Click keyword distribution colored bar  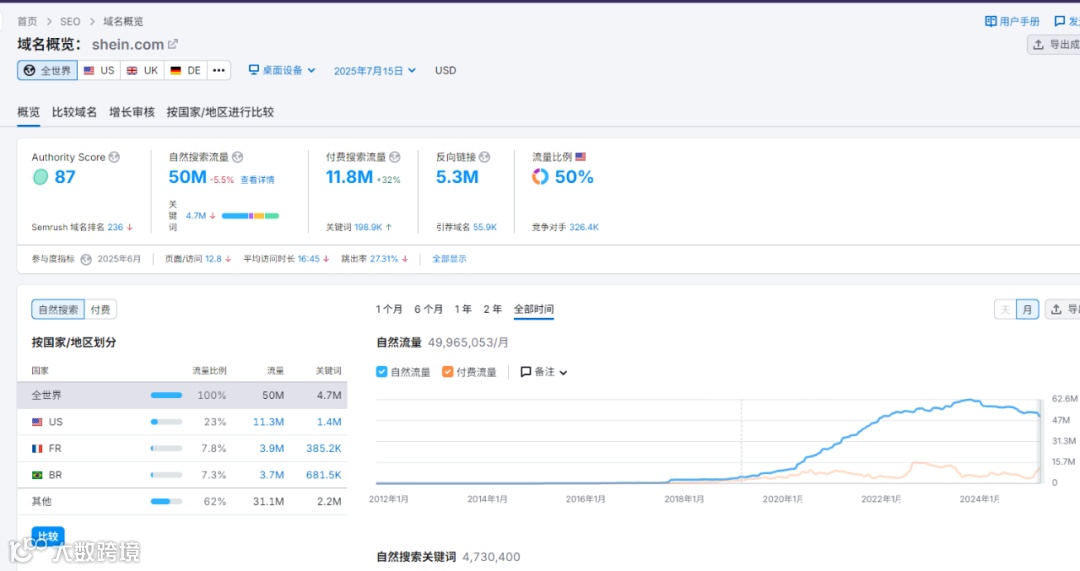point(250,216)
